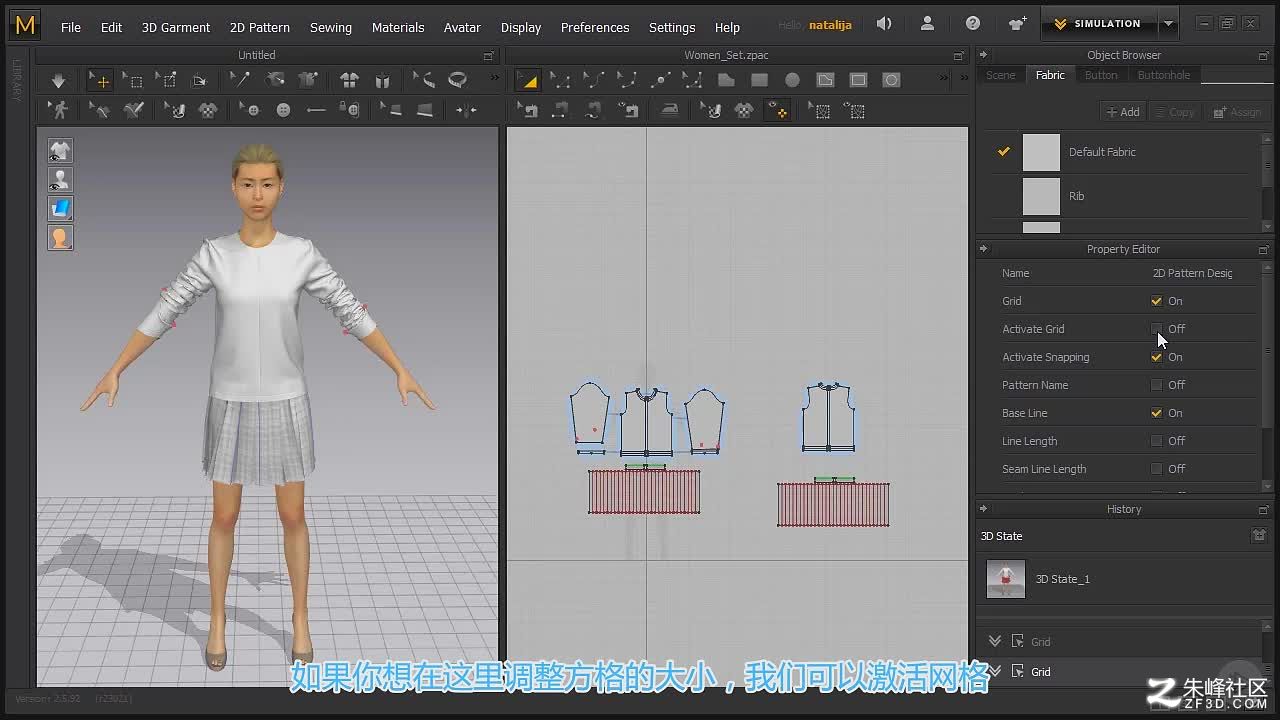Image resolution: width=1280 pixels, height=720 pixels.
Task: Select the Edit Sewing machine tool
Action: click(x=529, y=110)
